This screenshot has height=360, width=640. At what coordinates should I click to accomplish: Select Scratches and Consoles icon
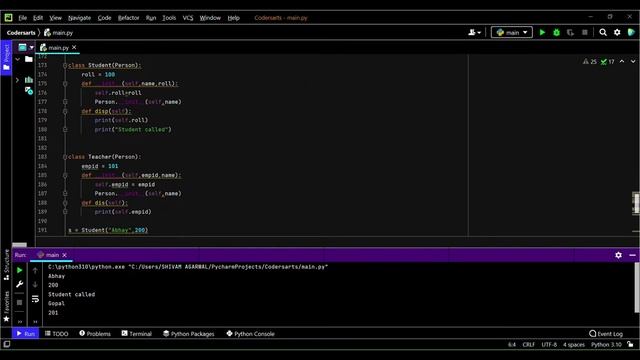29,91
